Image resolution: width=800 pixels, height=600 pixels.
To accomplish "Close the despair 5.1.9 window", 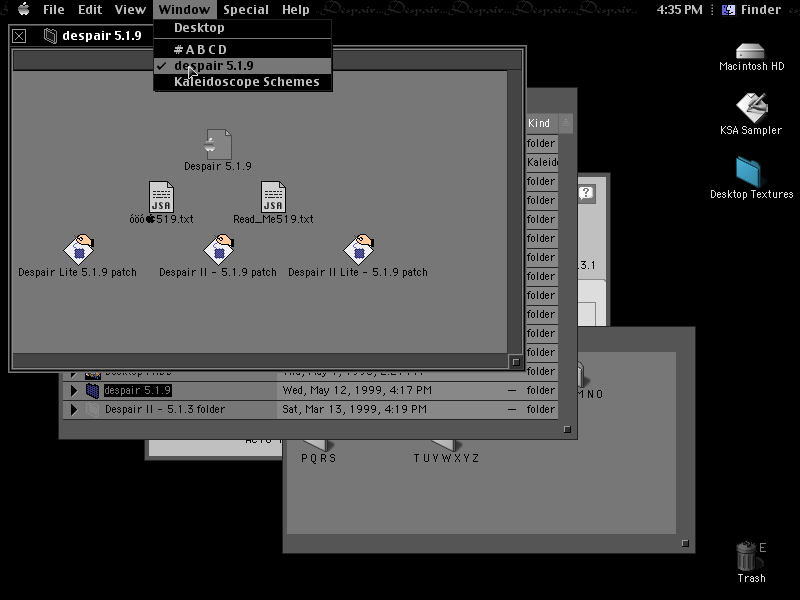I will [x=19, y=36].
